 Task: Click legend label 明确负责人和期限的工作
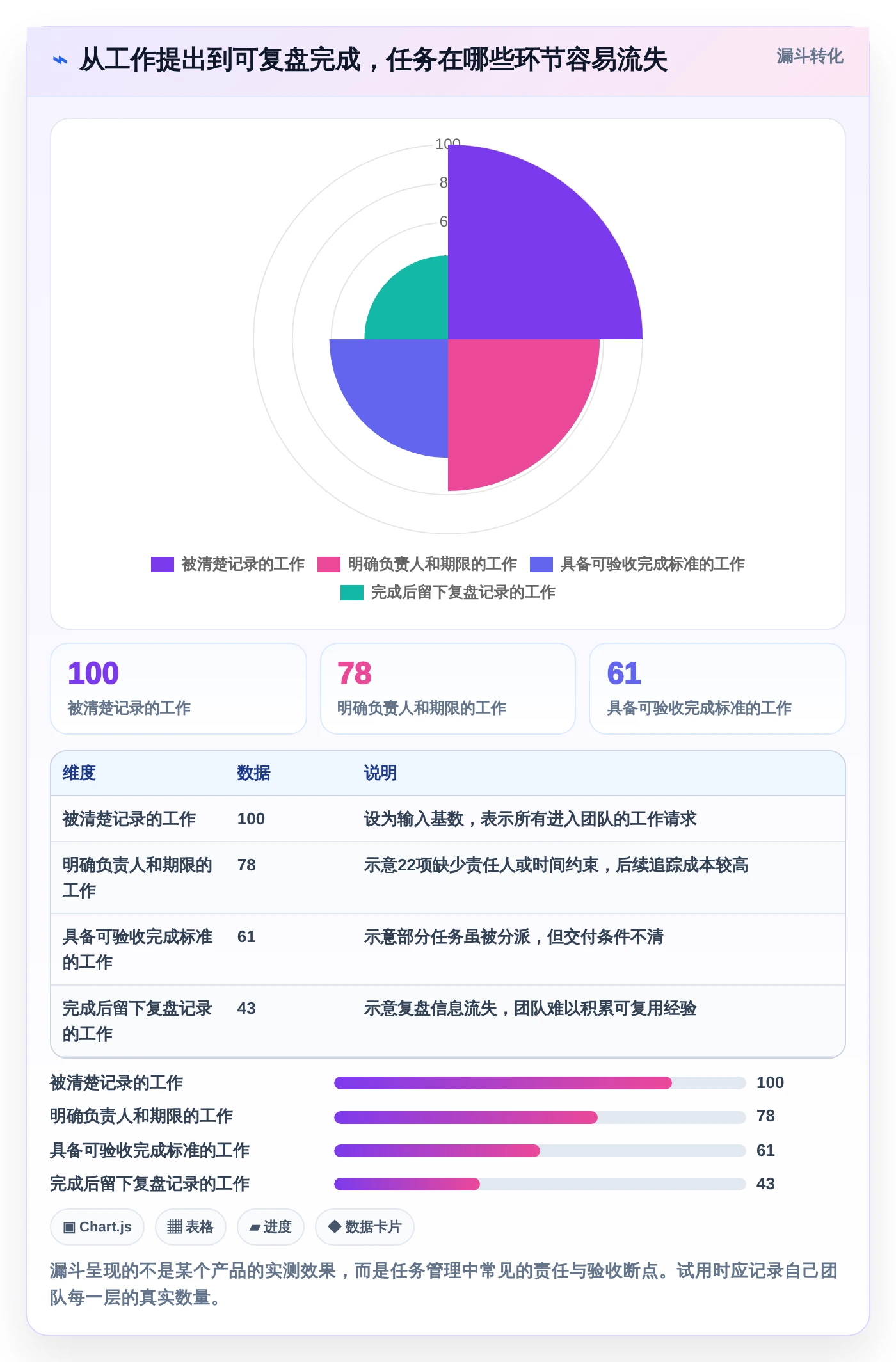coord(433,564)
